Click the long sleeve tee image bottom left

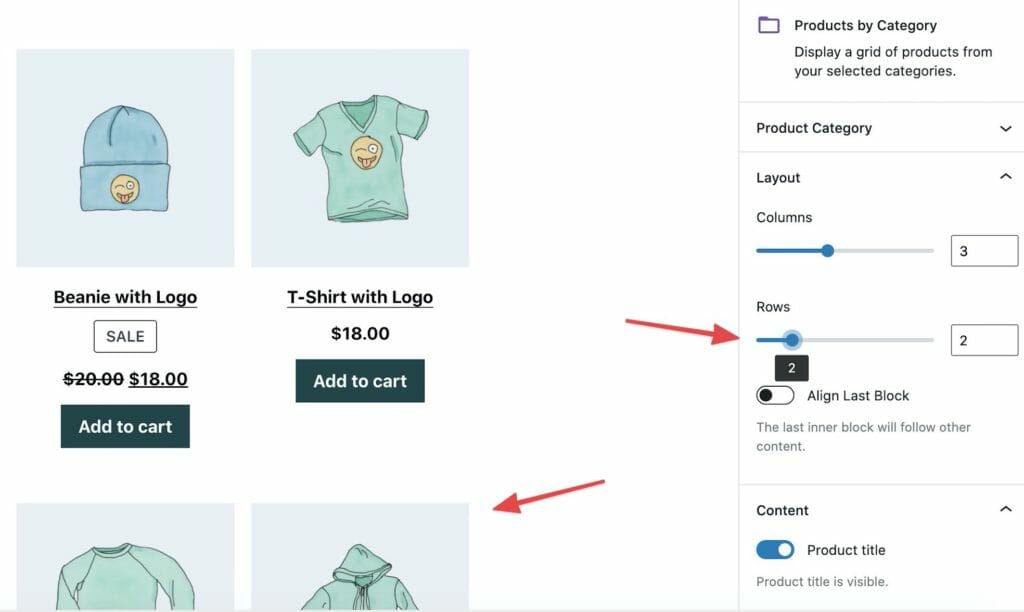[x=125, y=560]
